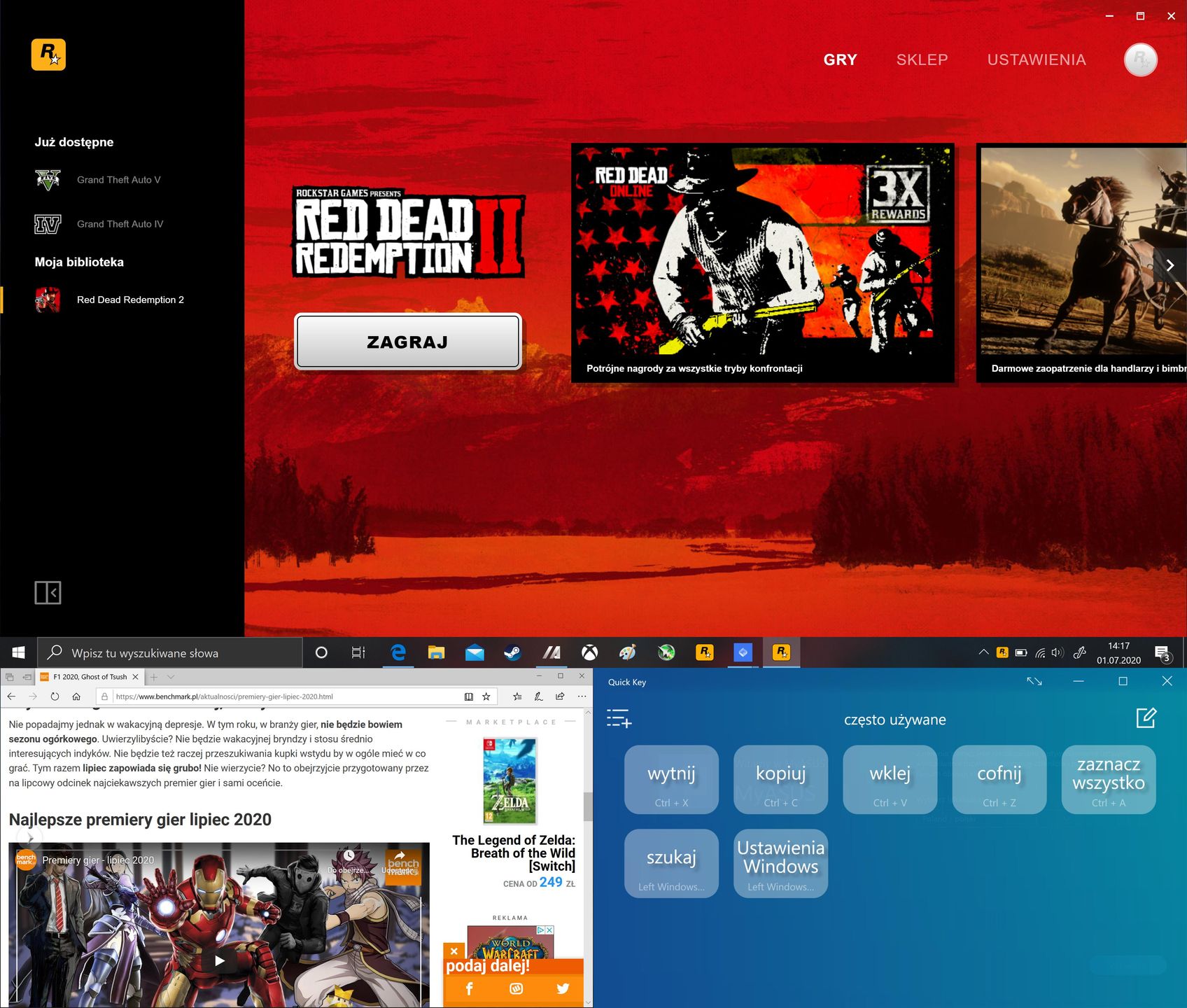Open the Mail app on the taskbar
1187x1008 pixels.
point(475,652)
